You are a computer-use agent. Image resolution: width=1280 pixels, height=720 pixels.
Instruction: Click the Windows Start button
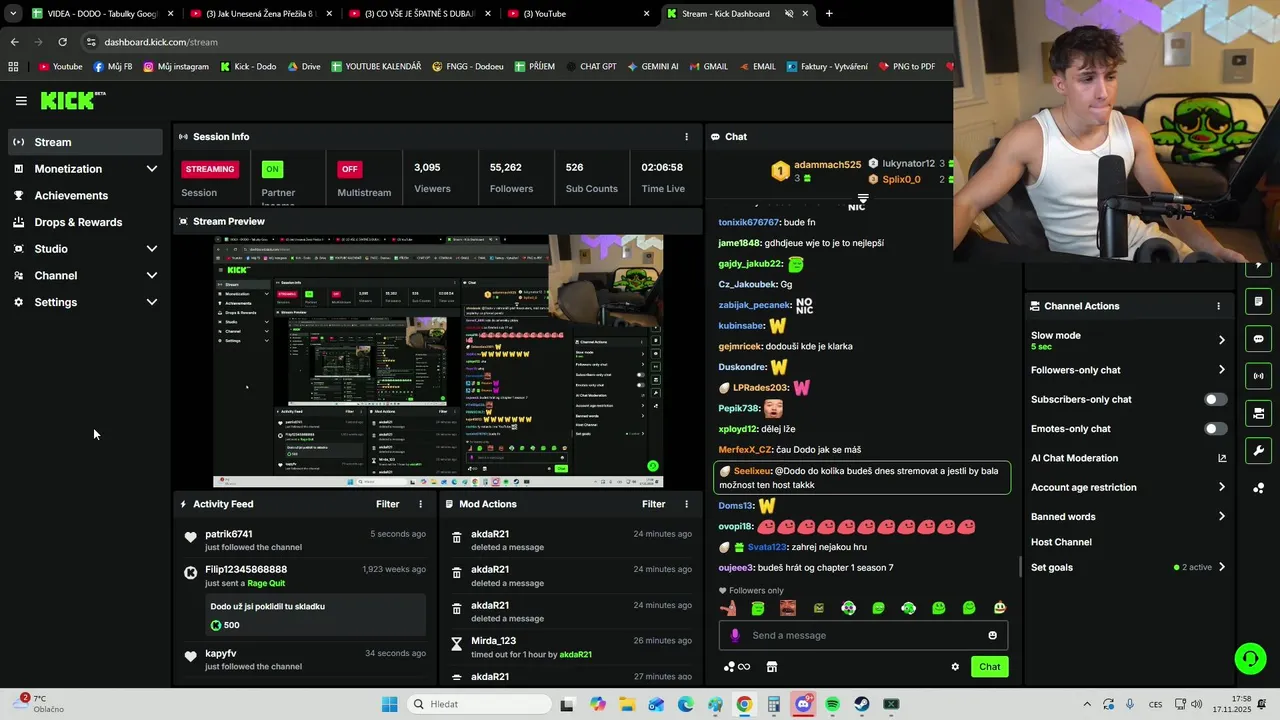pyautogui.click(x=389, y=704)
